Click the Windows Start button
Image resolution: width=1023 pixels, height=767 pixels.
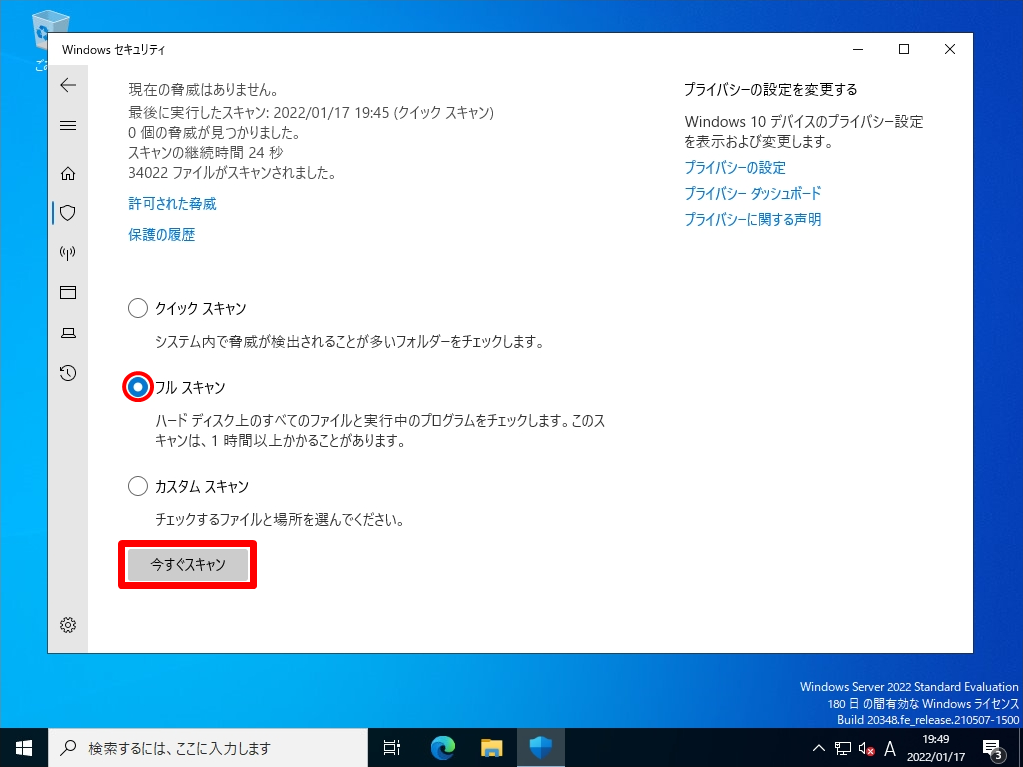23,747
